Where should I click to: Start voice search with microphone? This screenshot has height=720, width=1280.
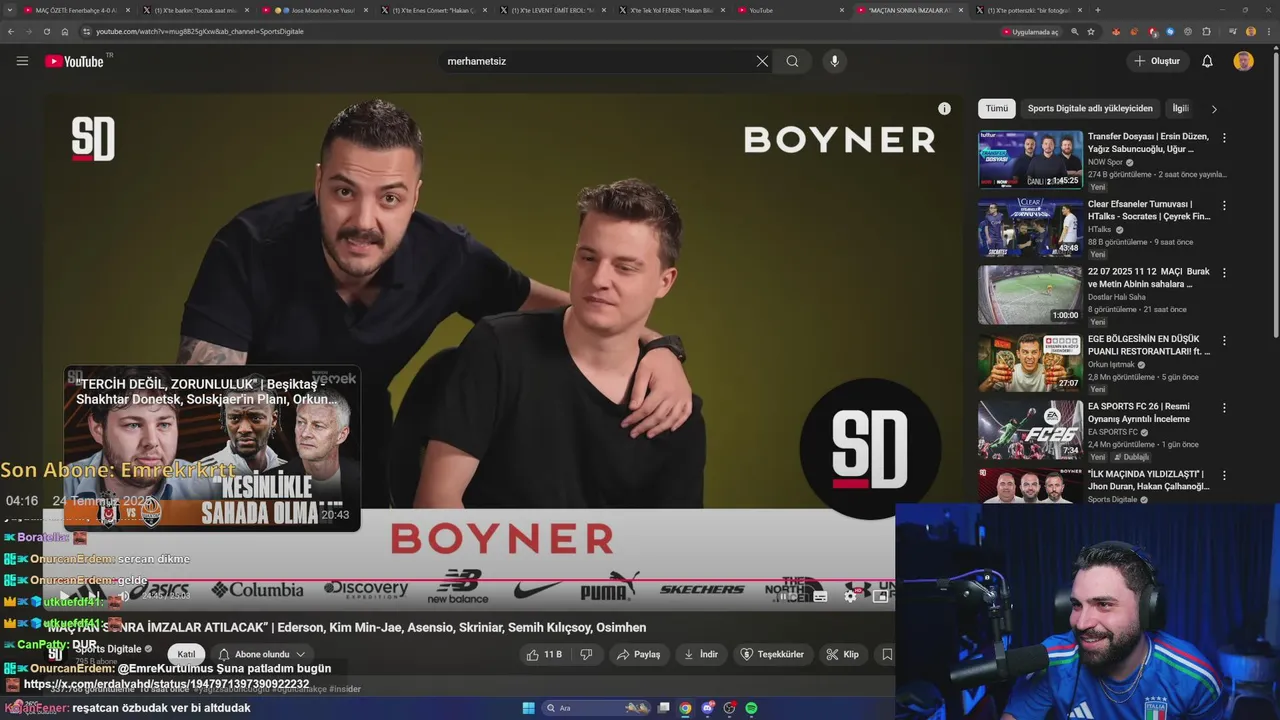(x=835, y=61)
